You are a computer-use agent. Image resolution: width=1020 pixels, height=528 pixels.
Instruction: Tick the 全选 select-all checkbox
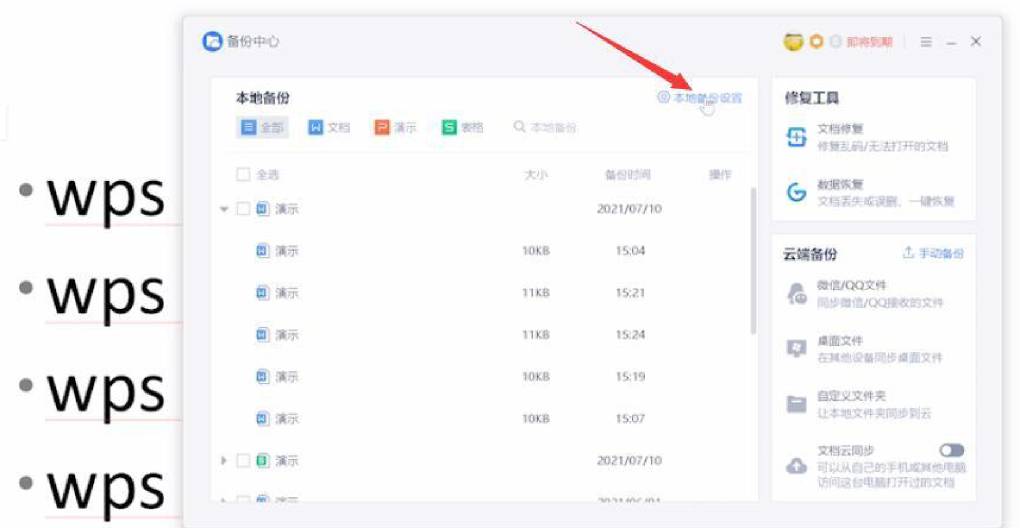pos(243,174)
